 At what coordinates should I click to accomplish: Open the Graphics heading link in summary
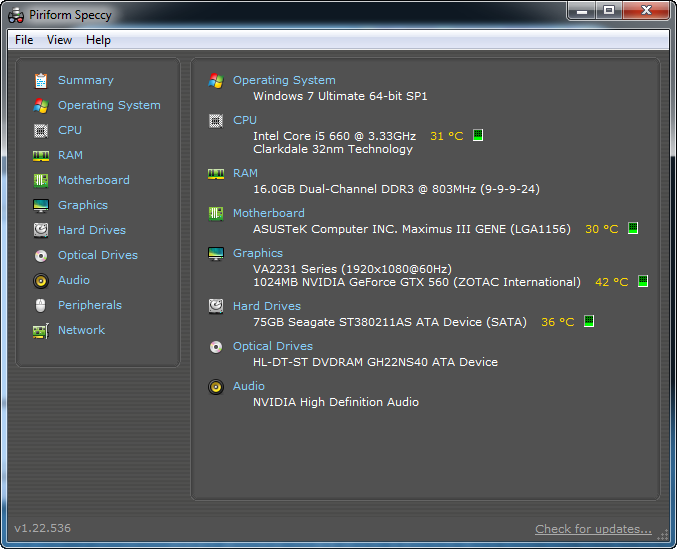pos(258,253)
